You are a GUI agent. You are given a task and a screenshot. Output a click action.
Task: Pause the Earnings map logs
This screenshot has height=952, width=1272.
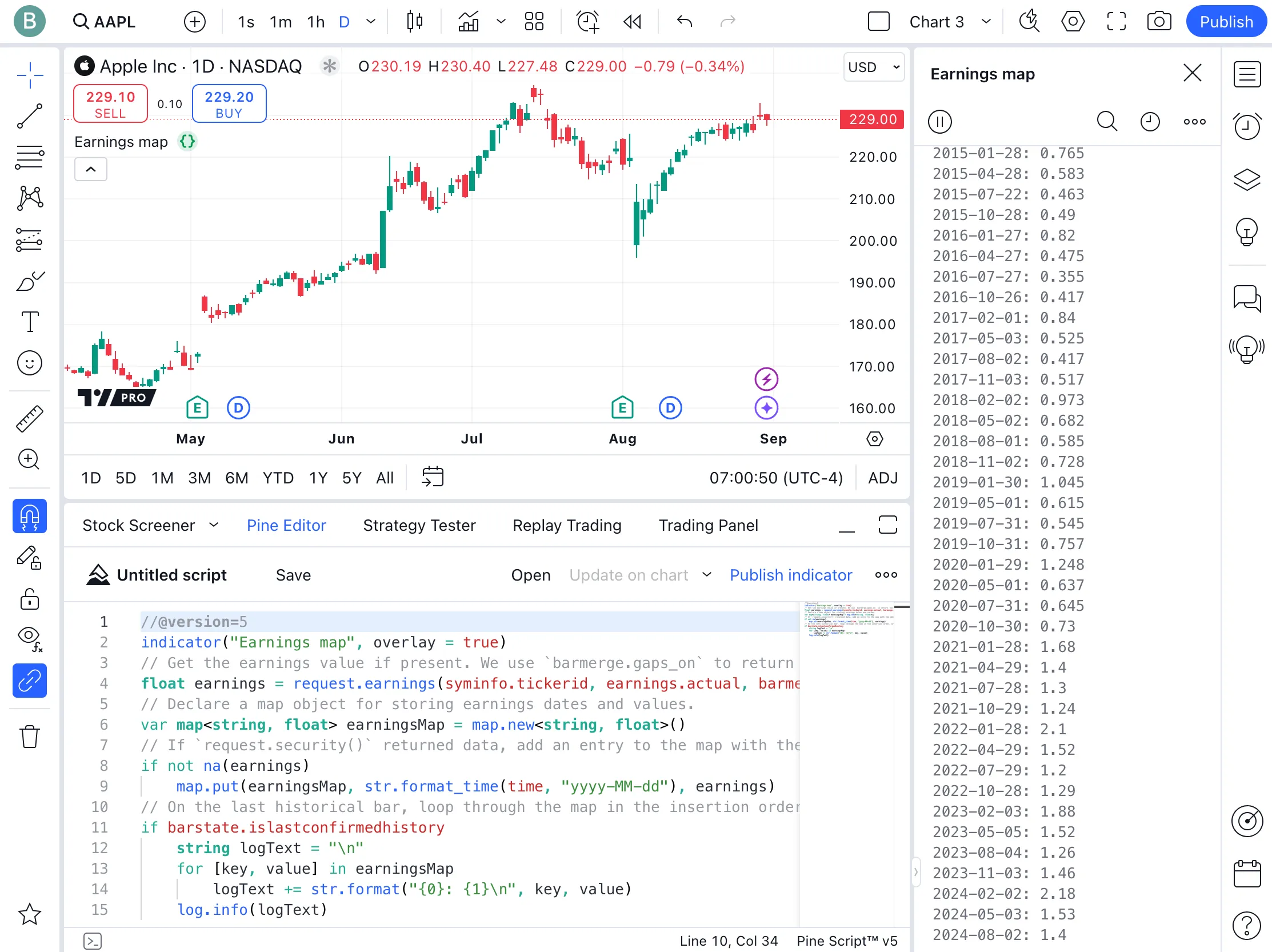[939, 121]
